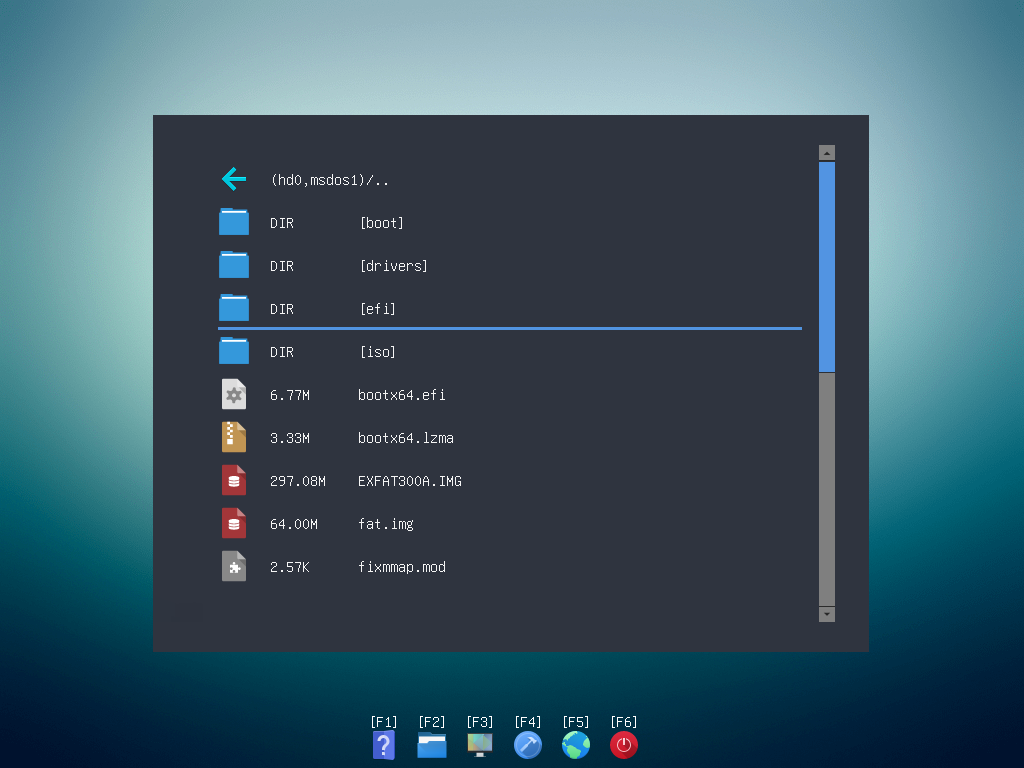Select the [efi] directory entry
This screenshot has width=1024, height=768.
click(378, 310)
